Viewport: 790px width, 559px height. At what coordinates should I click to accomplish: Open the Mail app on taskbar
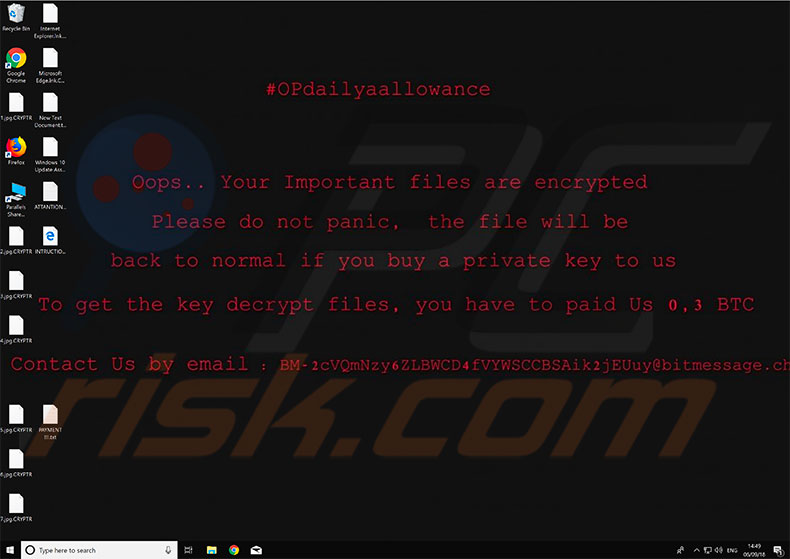pos(256,550)
